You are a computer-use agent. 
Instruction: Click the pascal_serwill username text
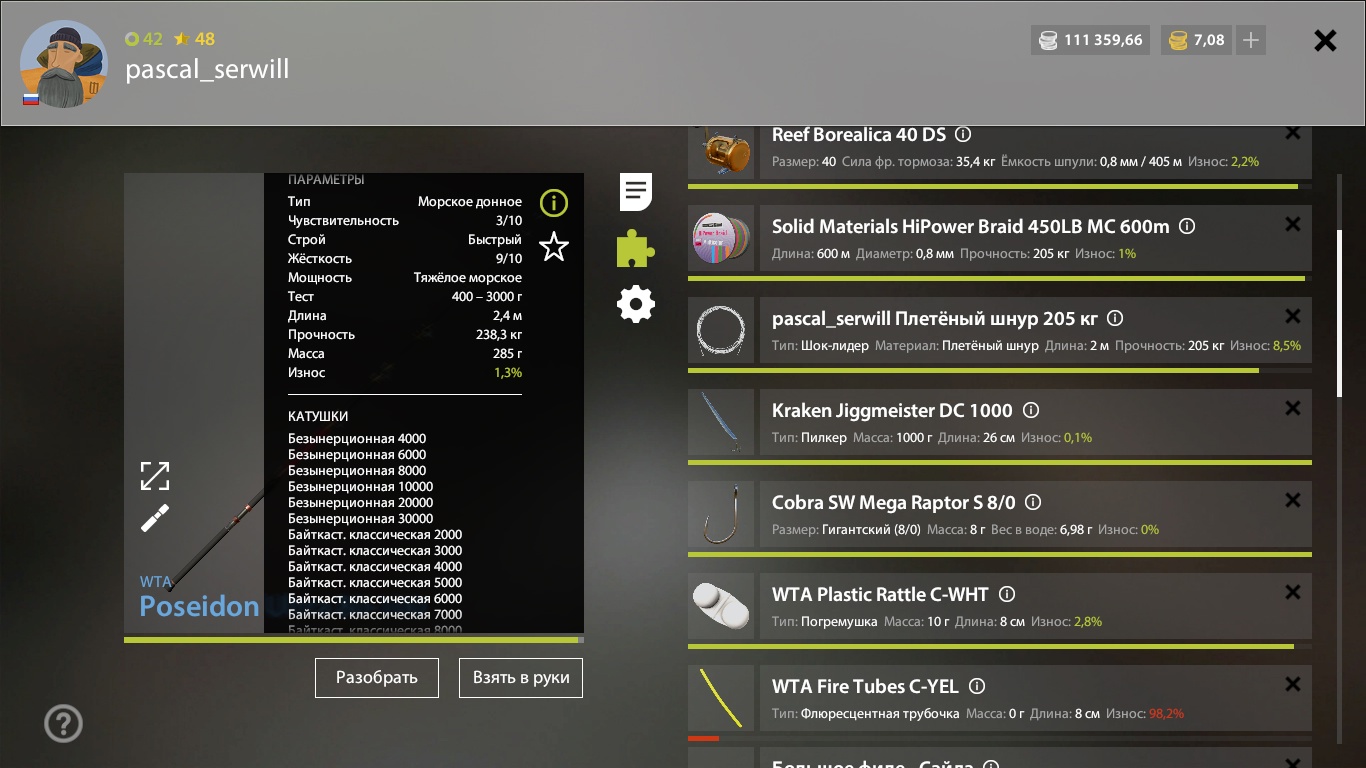(207, 69)
